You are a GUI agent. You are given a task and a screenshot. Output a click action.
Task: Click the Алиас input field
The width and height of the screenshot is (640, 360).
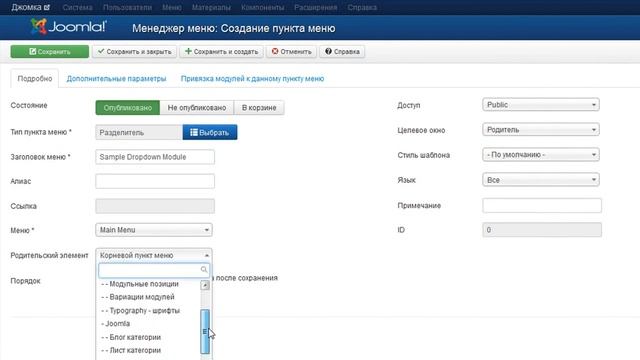155,181
